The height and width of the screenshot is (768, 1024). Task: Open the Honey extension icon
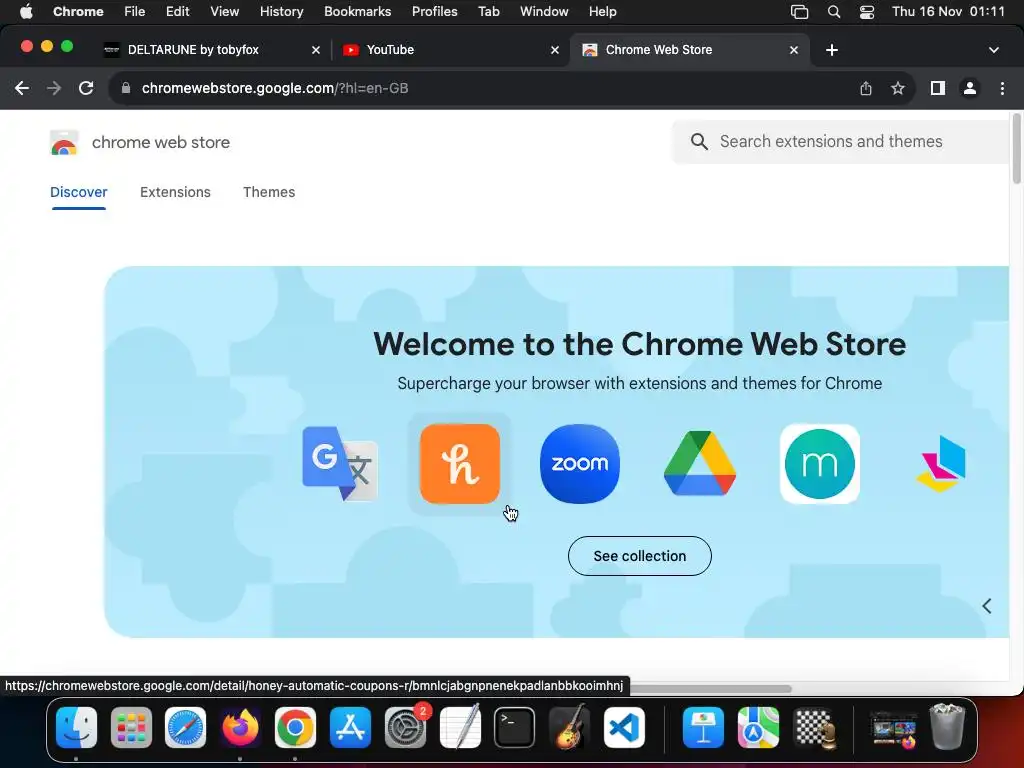460,464
